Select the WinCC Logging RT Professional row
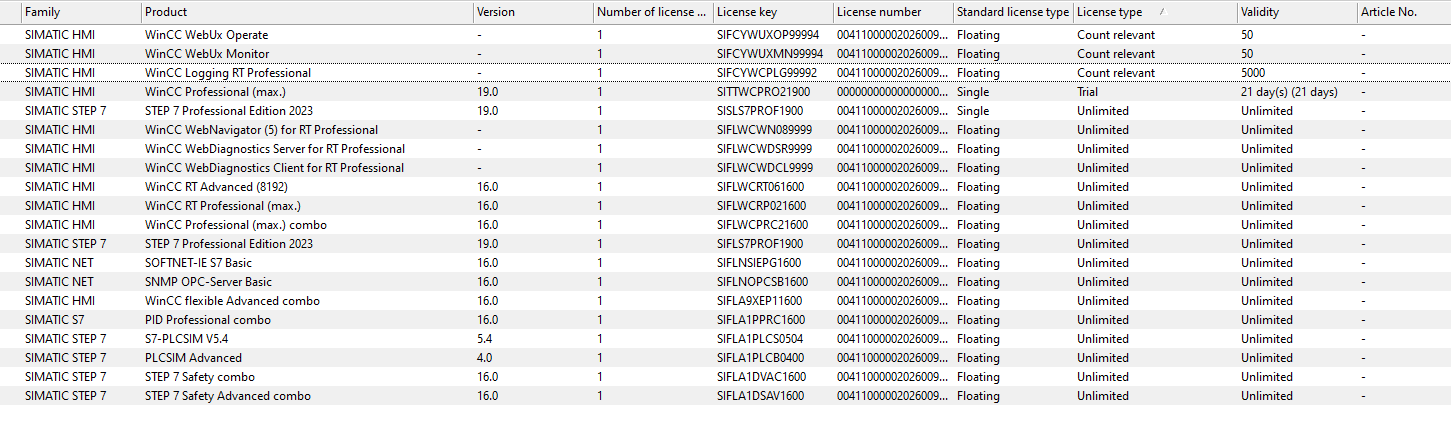This screenshot has width=1451, height=427. tap(725, 73)
